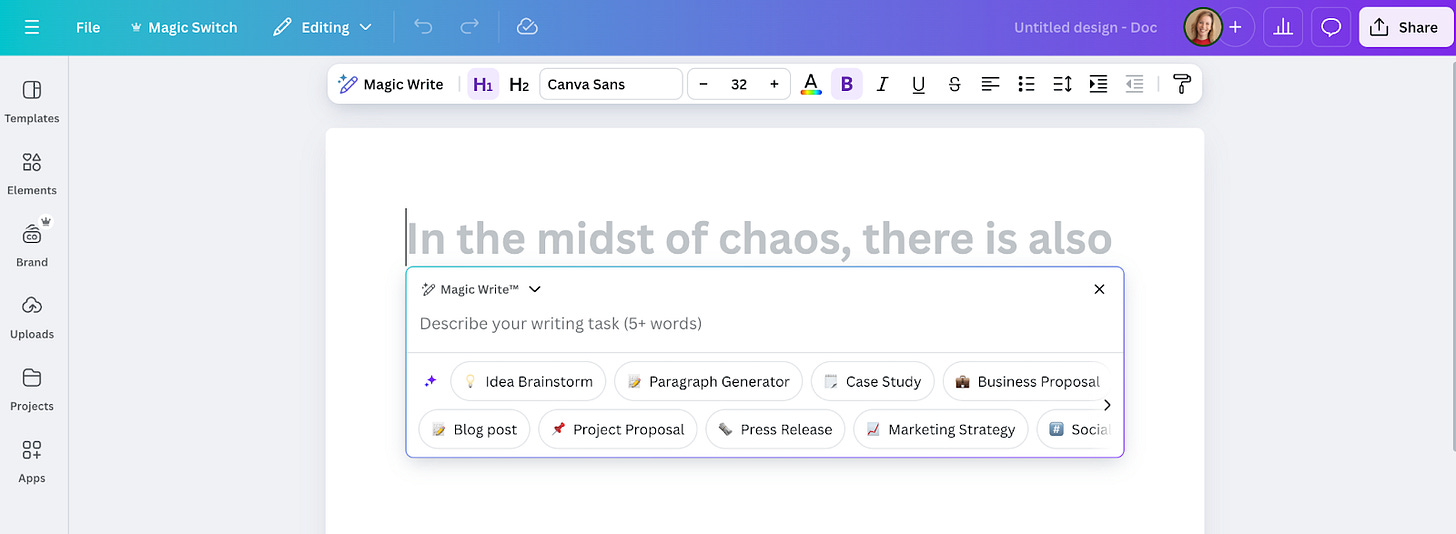
Task: Click Magic Write in formatting toolbar
Action: coord(391,84)
